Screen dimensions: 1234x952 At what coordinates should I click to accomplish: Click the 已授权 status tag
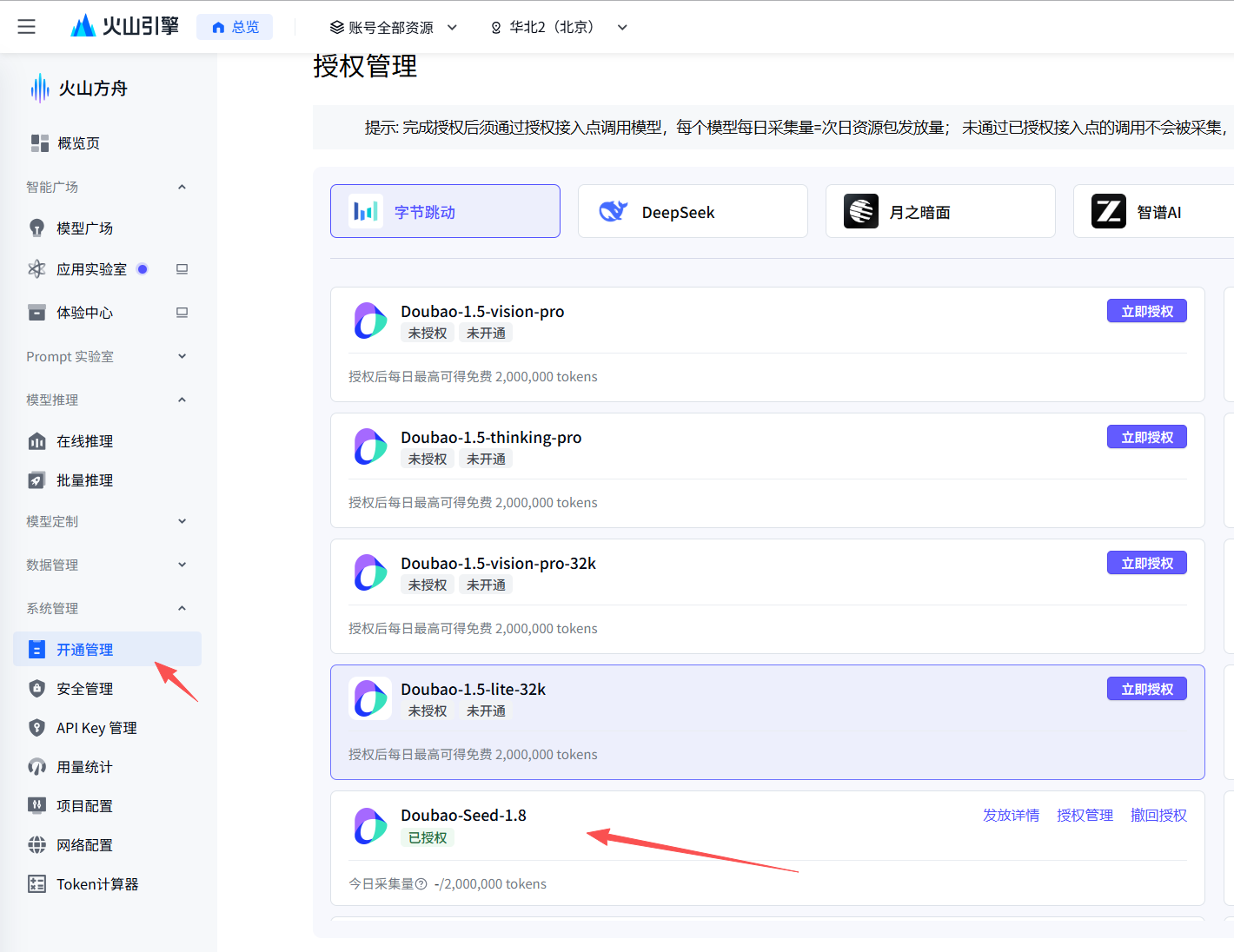428,837
